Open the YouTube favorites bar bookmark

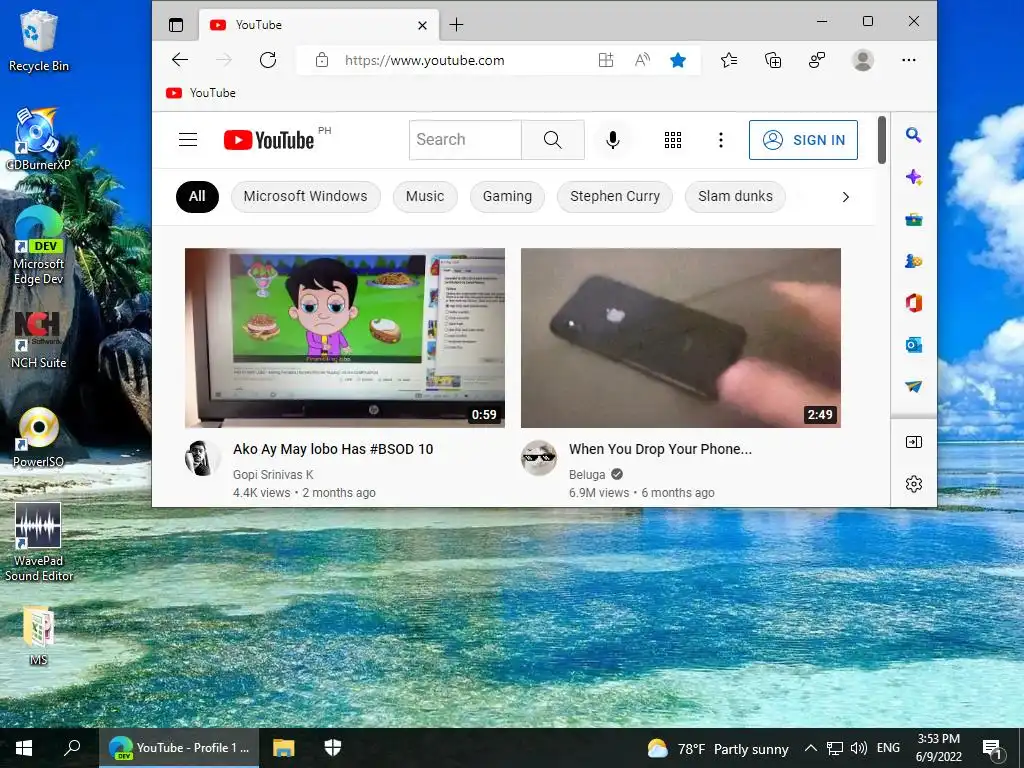coord(200,93)
